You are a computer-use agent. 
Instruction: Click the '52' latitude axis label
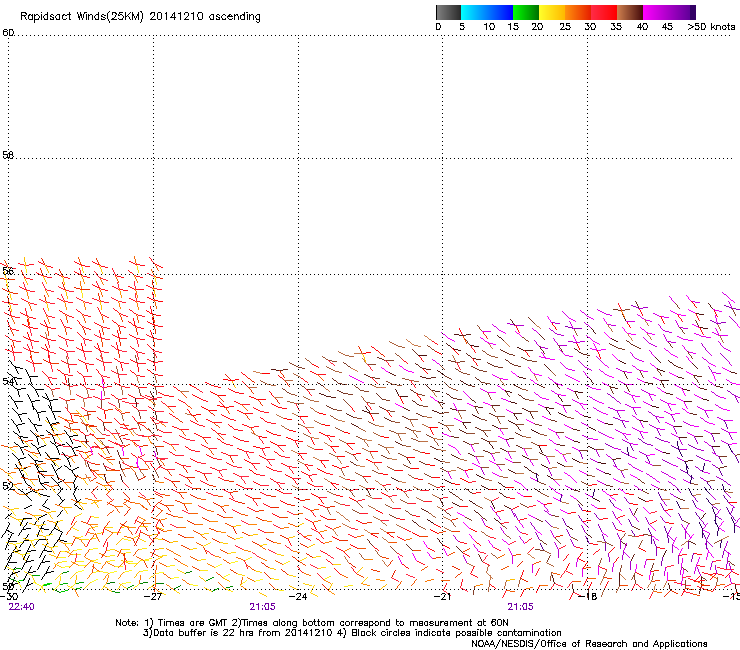click(x=8, y=486)
